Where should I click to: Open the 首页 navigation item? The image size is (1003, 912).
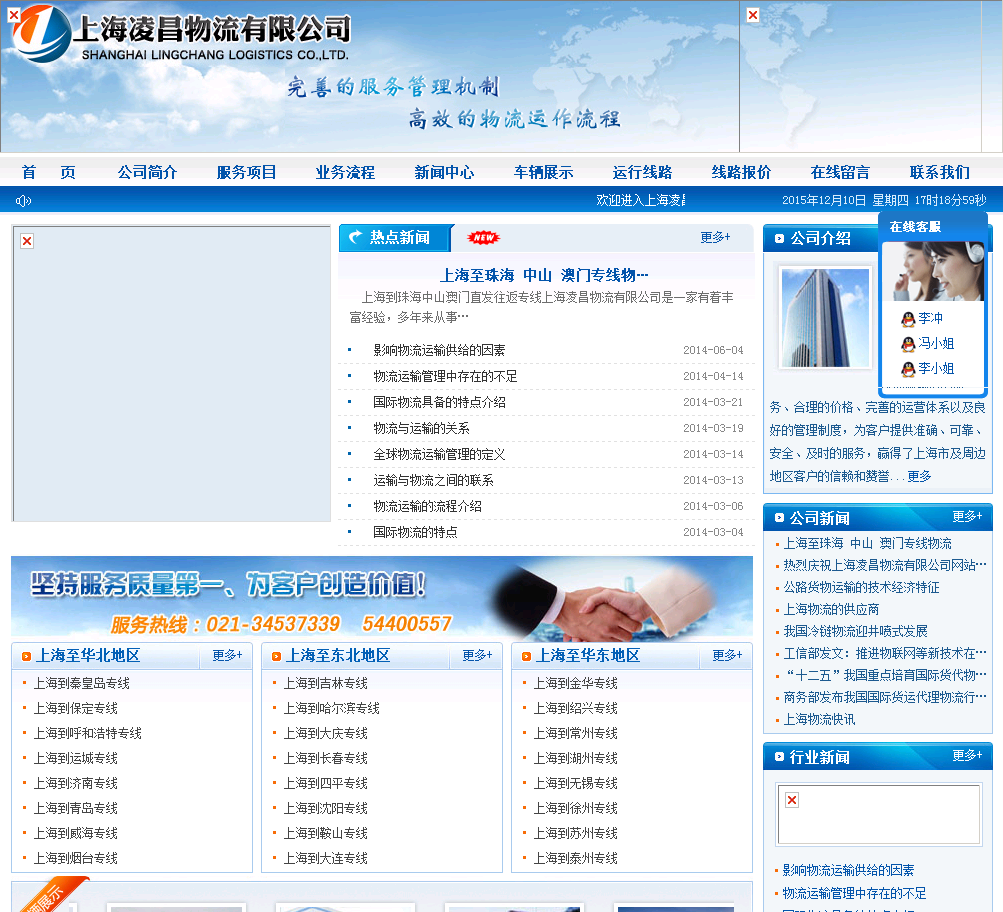point(49,172)
